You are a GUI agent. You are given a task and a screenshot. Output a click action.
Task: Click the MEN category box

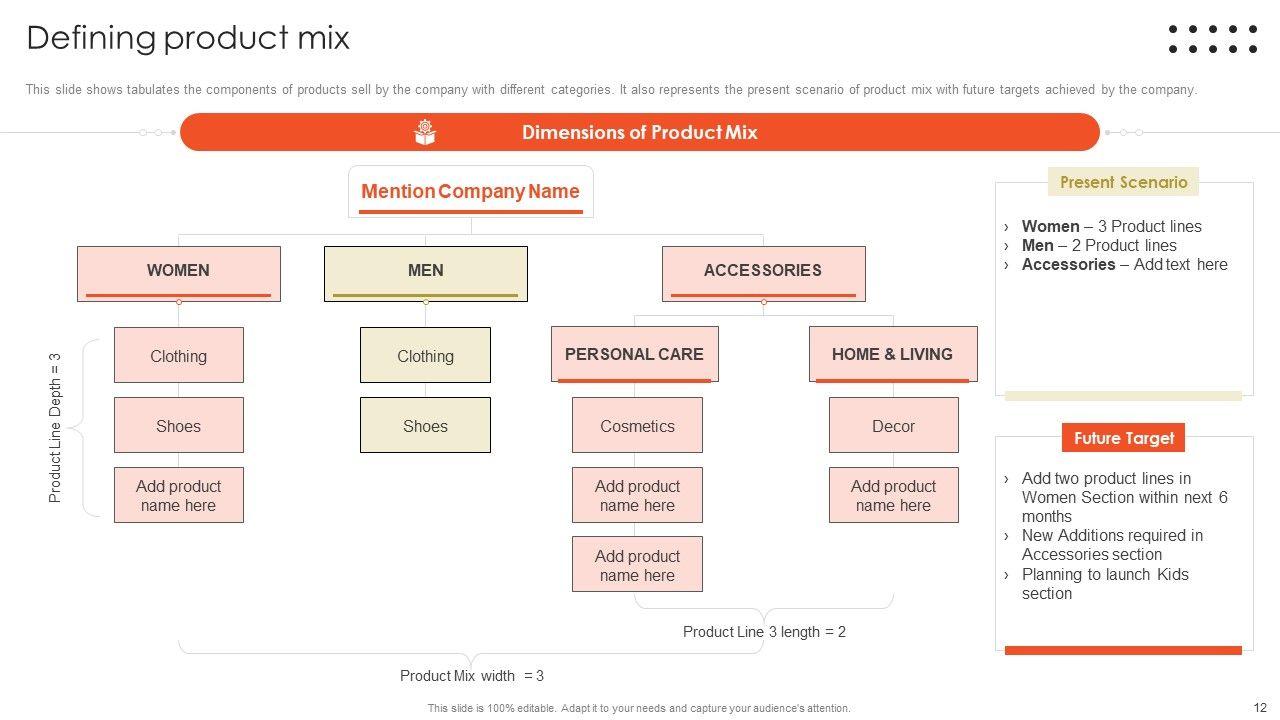425,272
